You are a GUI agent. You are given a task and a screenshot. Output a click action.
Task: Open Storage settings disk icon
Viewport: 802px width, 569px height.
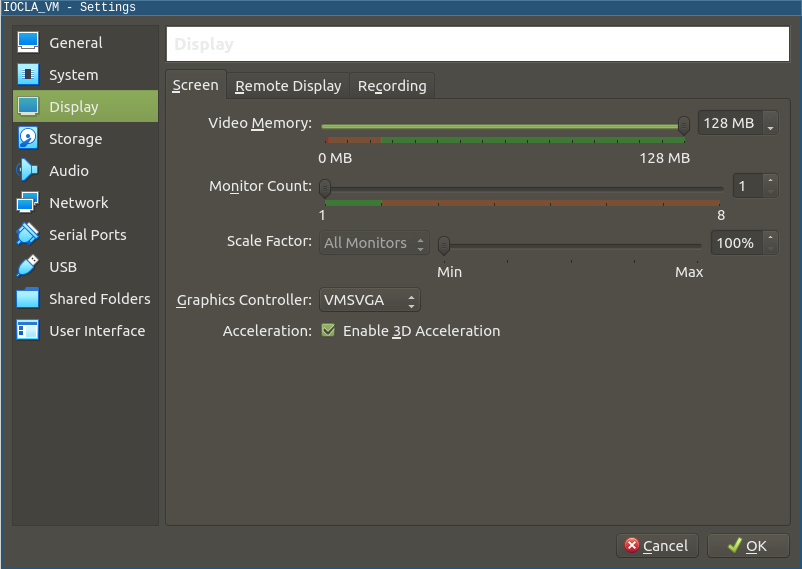point(28,139)
